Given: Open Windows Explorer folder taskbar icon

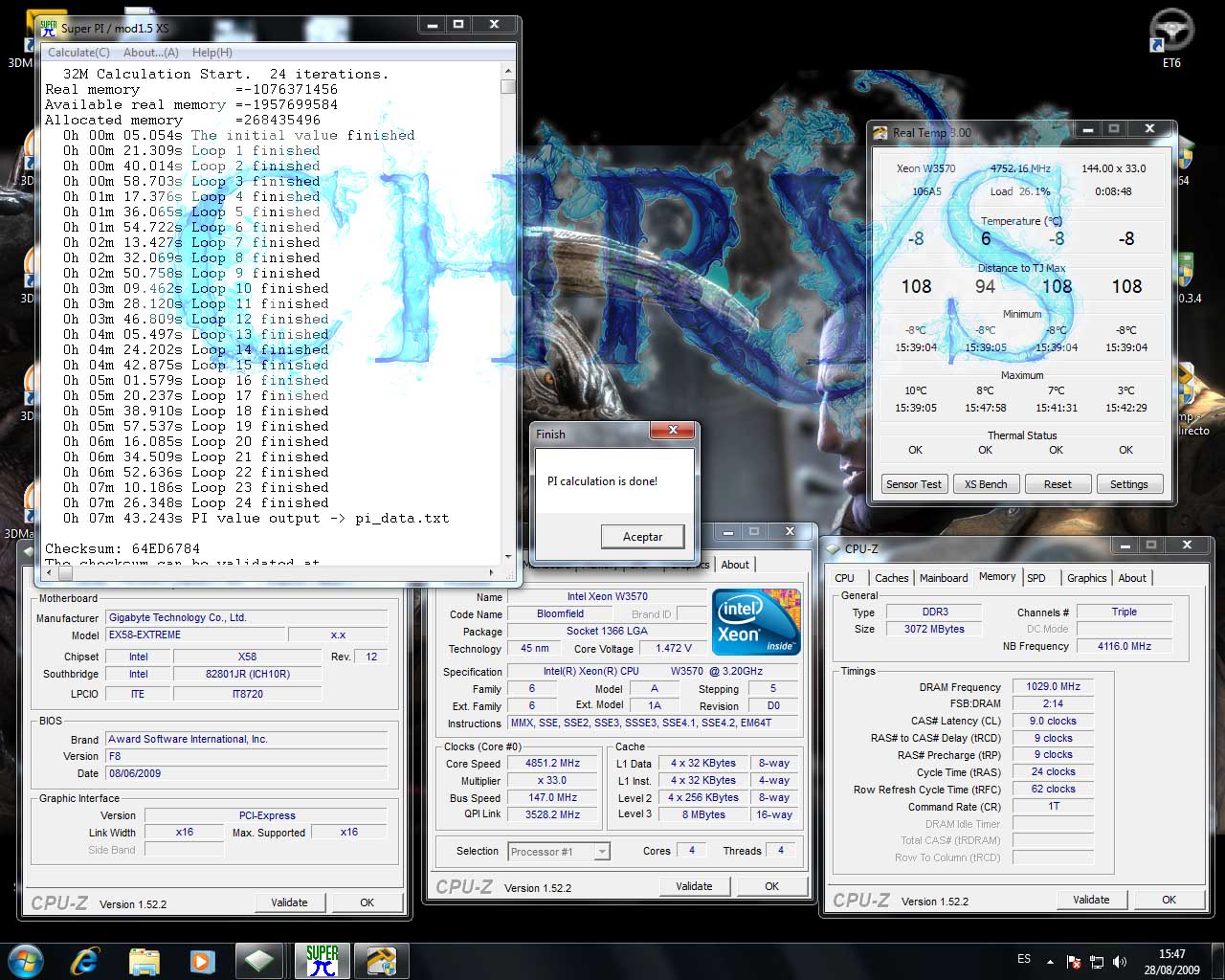Looking at the screenshot, I should pos(144,961).
